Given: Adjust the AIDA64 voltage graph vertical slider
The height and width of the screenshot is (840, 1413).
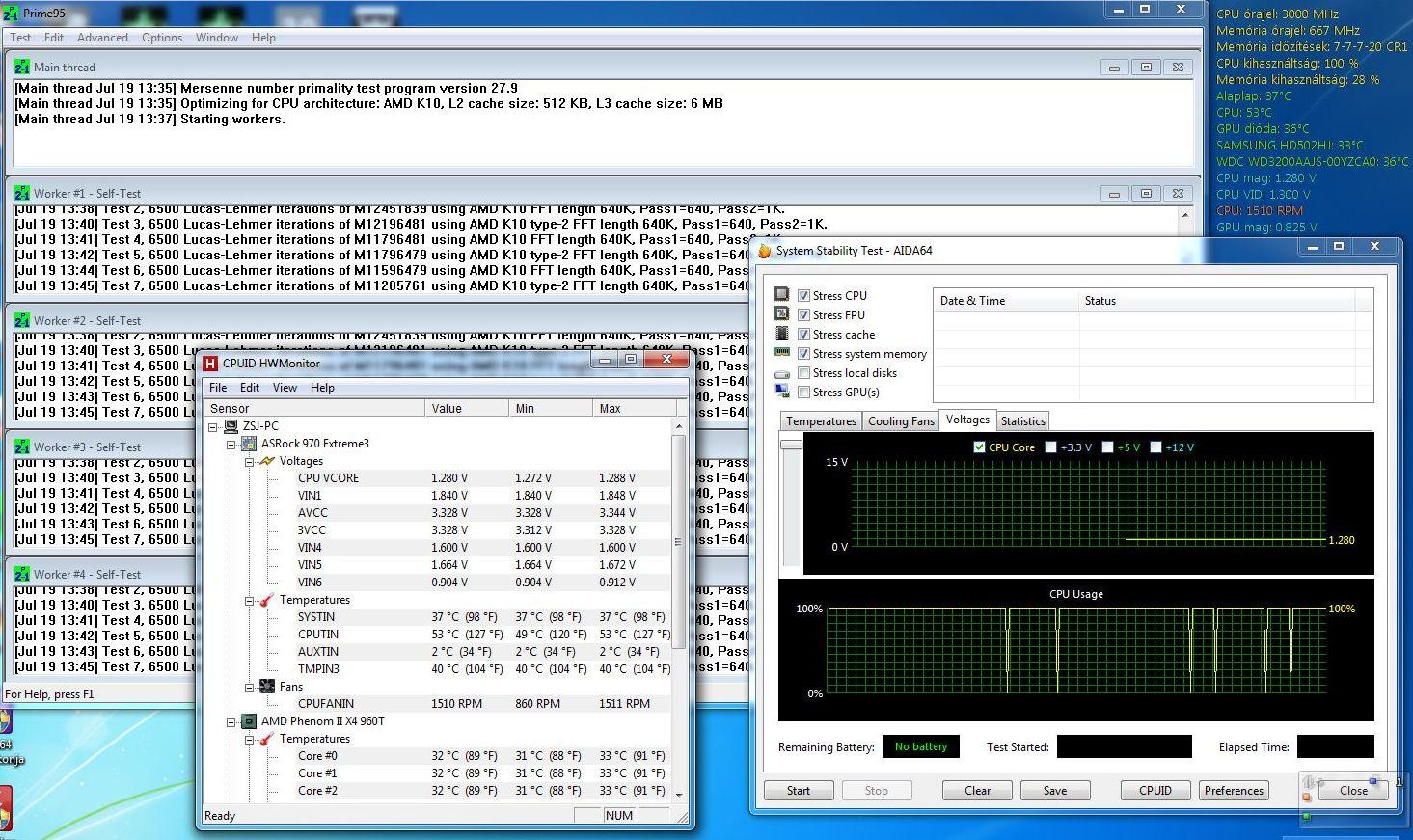Looking at the screenshot, I should click(x=791, y=445).
